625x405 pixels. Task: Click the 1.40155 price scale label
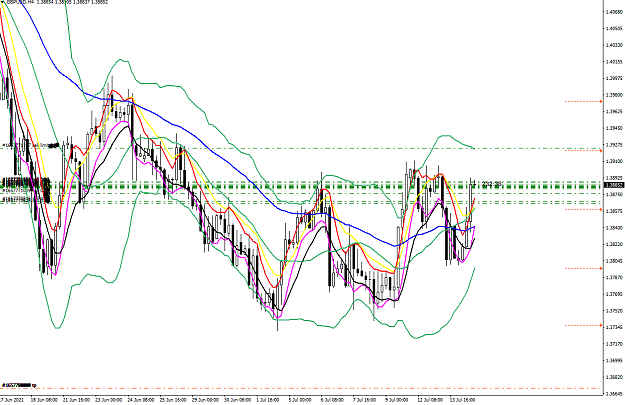[x=614, y=61]
